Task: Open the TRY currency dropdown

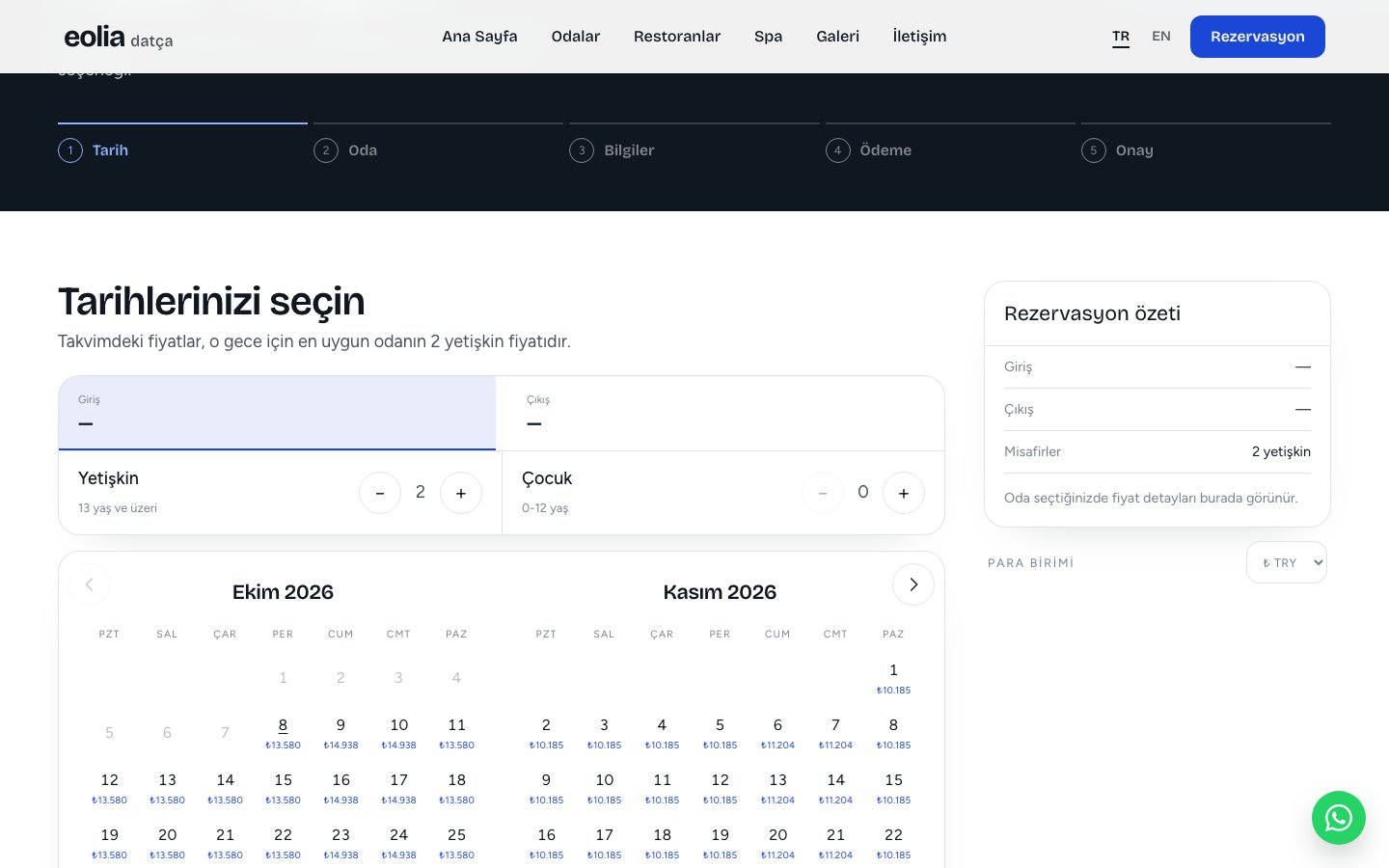Action: [1287, 563]
